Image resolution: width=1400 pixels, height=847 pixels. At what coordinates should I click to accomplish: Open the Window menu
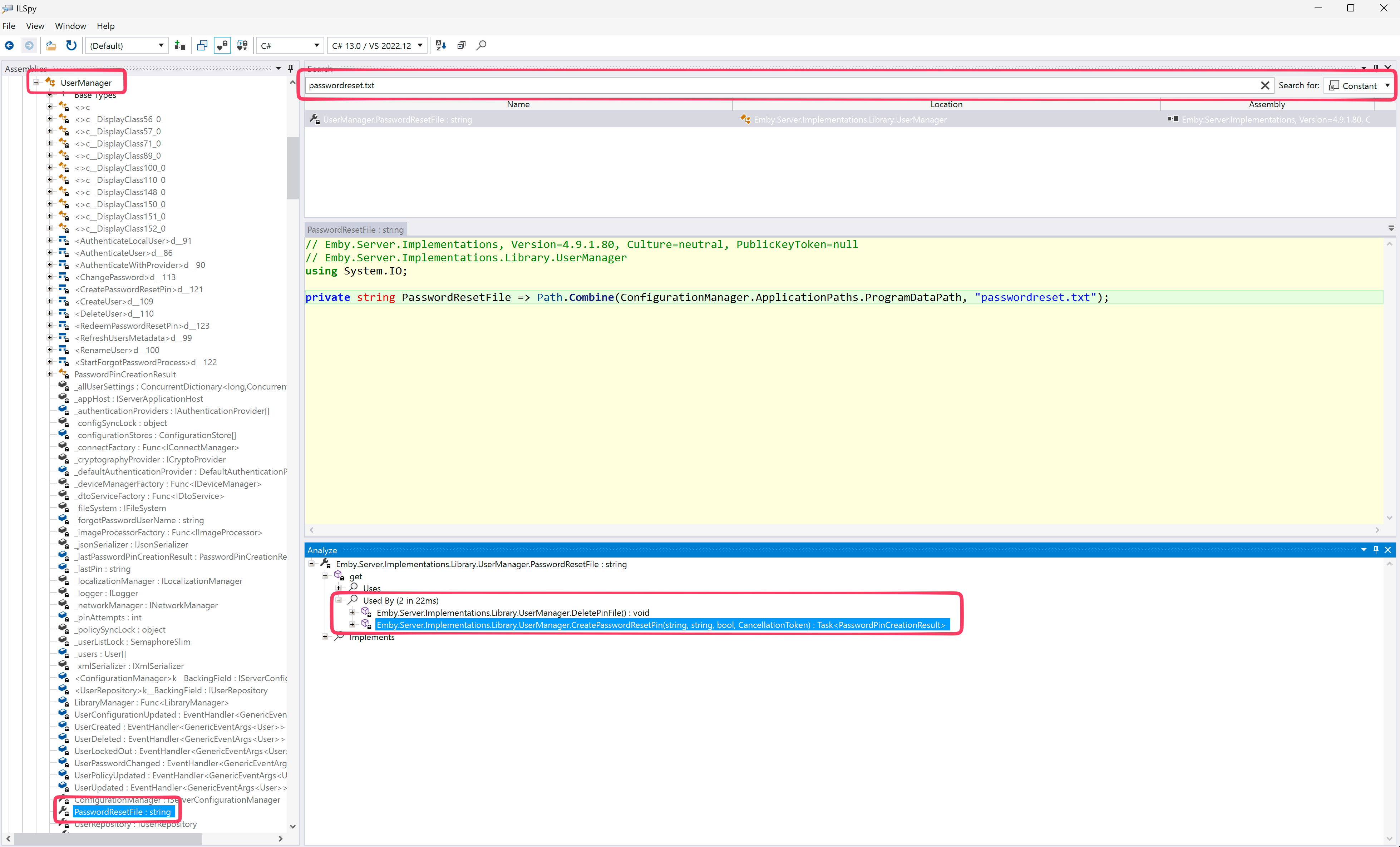pyautogui.click(x=70, y=26)
